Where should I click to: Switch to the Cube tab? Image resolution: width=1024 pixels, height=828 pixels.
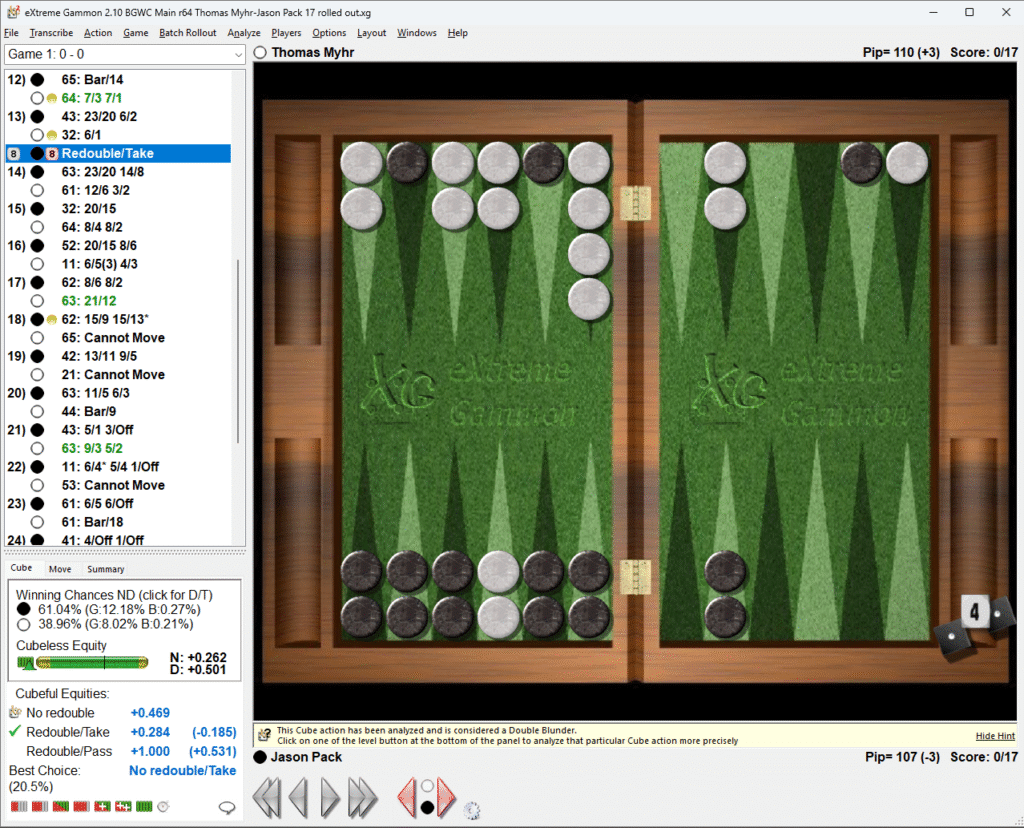click(22, 568)
